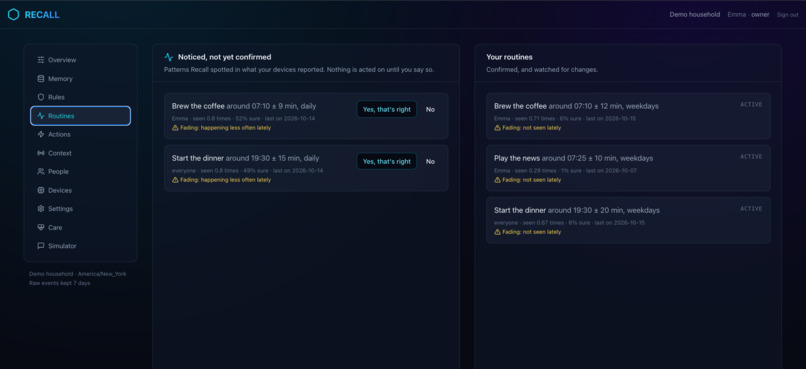806x369 pixels.
Task: Click the Settings gear icon in sidebar
Action: pyautogui.click(x=41, y=209)
